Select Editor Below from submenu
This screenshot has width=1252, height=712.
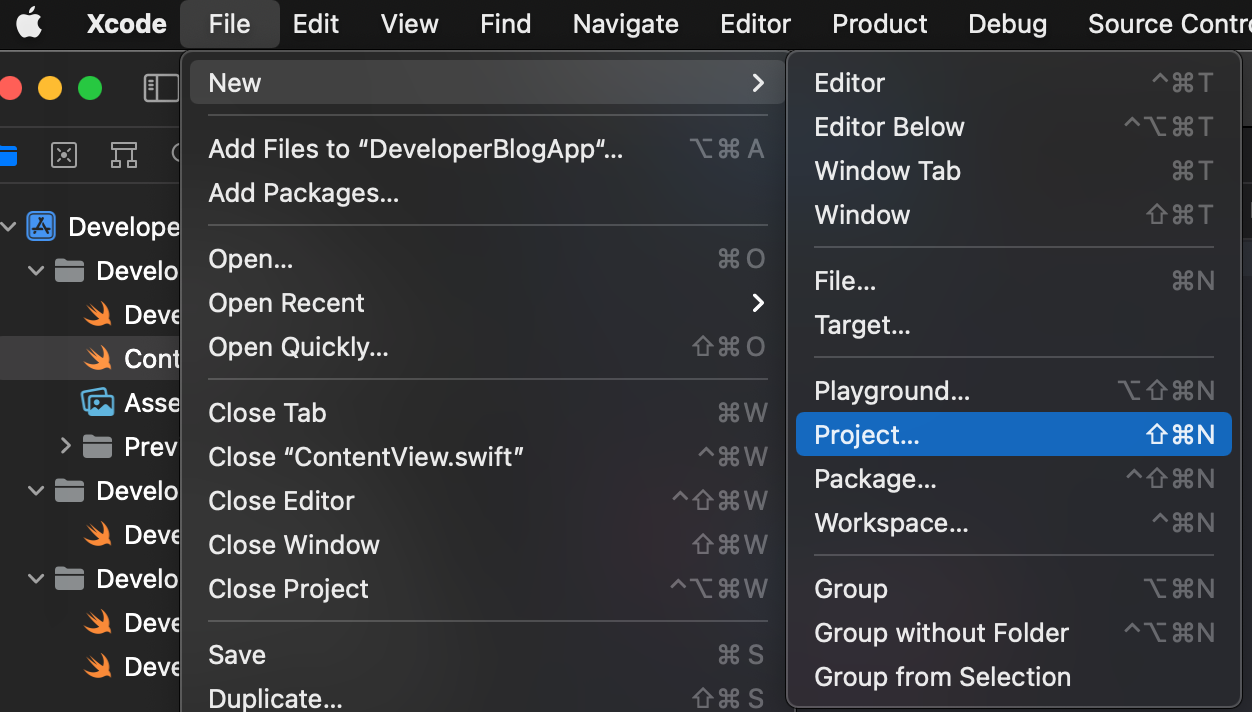click(1014, 127)
